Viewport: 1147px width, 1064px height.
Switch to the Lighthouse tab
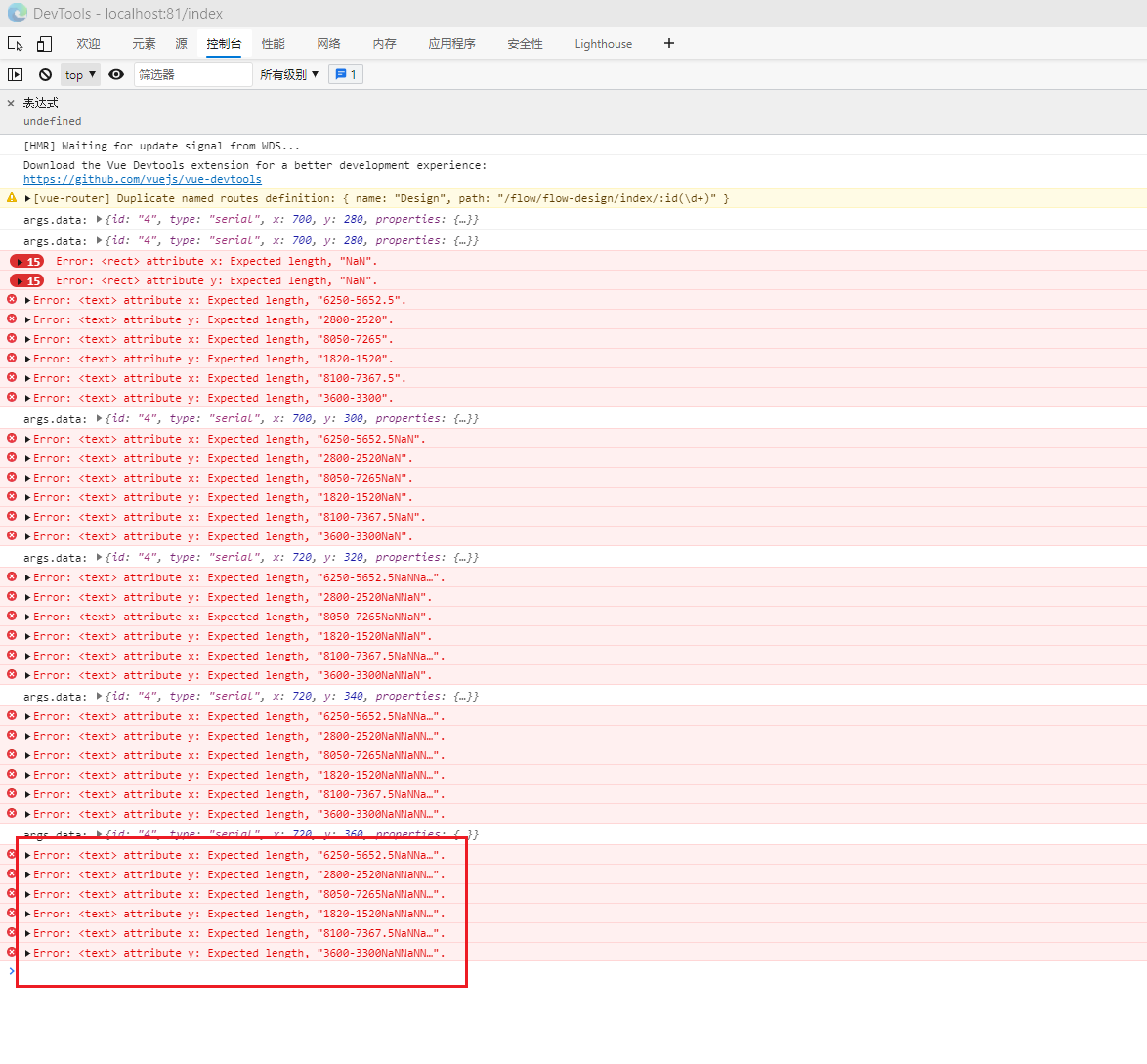(x=603, y=44)
